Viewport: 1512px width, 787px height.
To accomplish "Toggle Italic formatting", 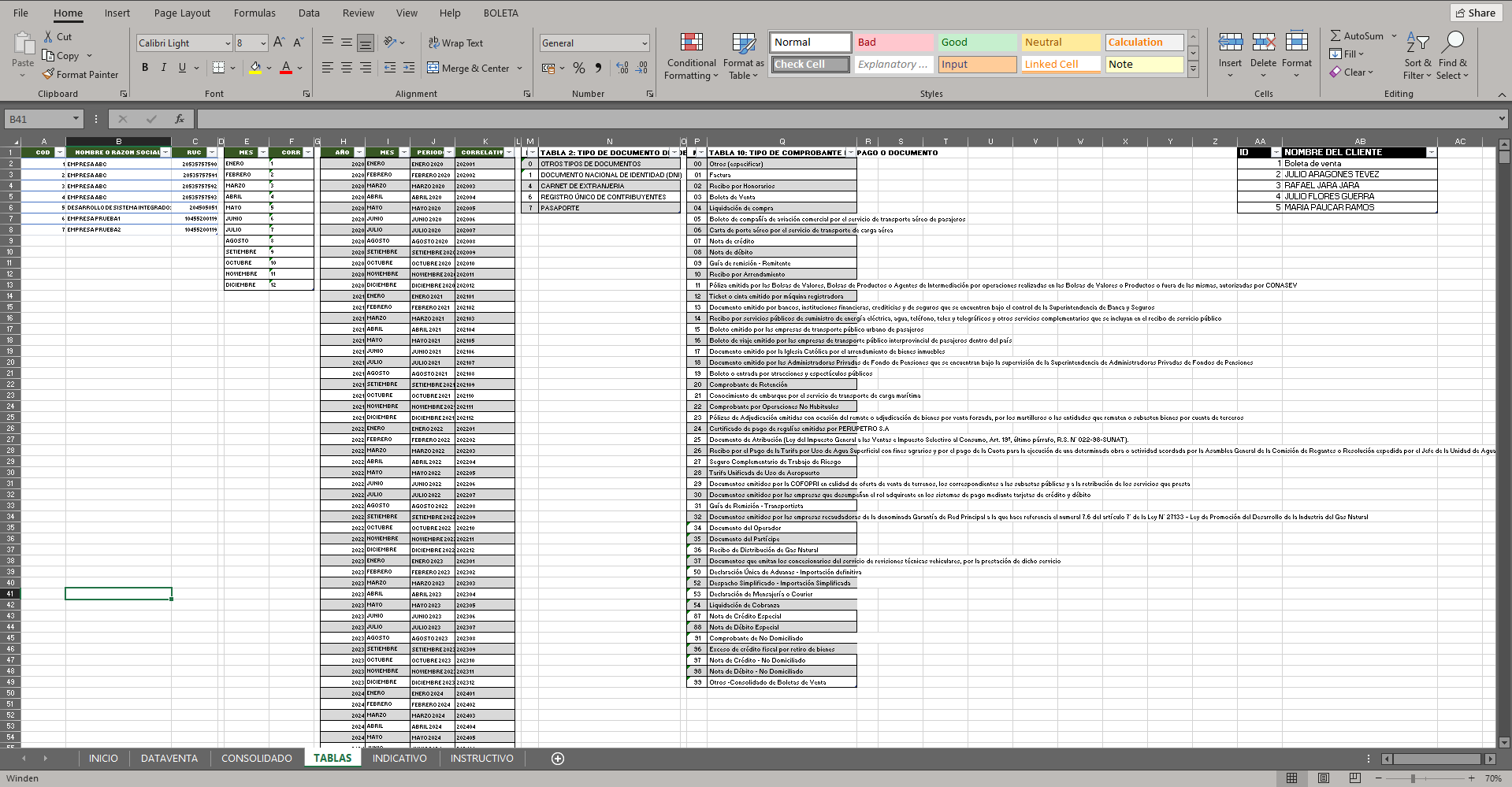I will coord(164,68).
